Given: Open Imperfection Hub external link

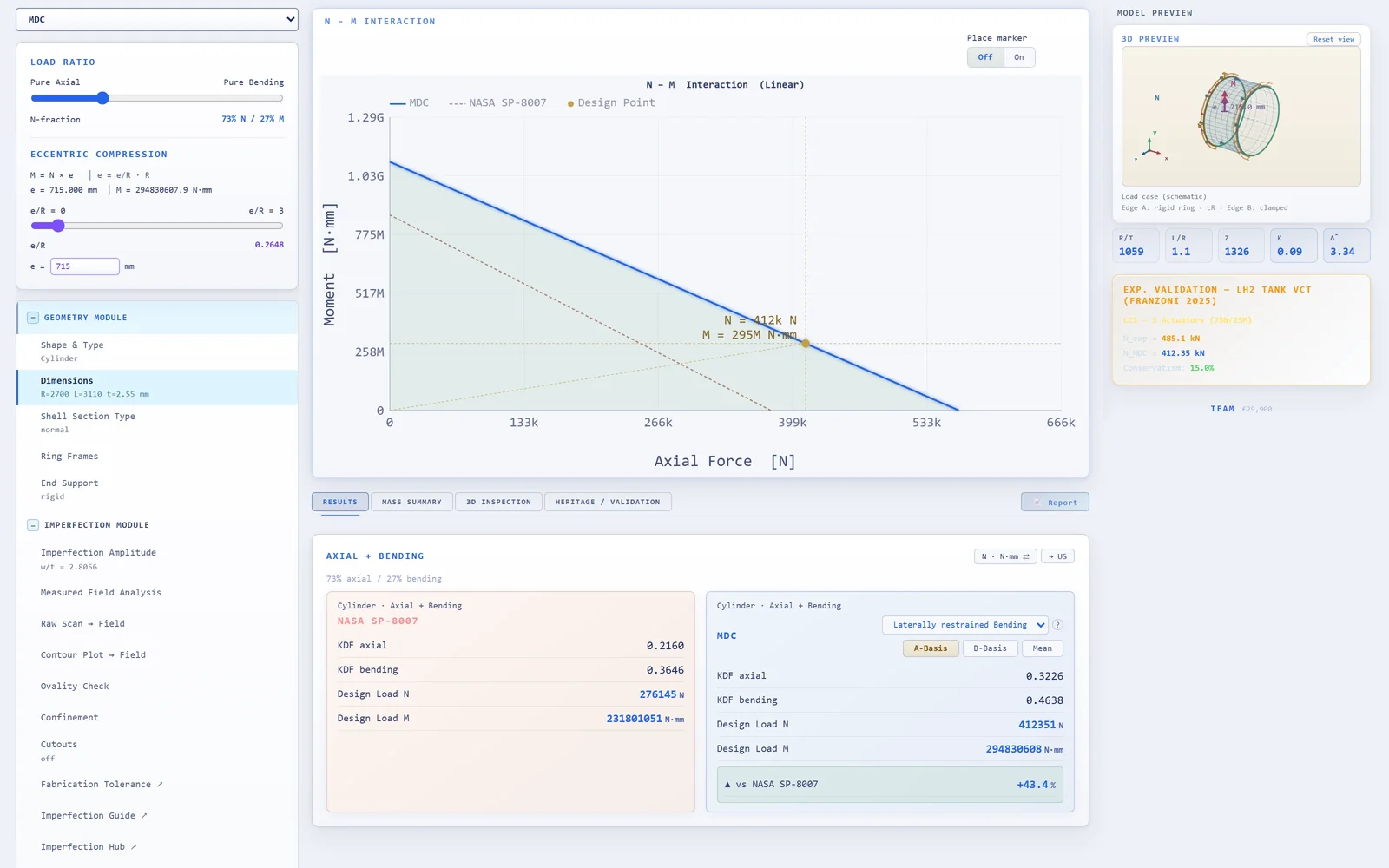Looking at the screenshot, I should pos(157,847).
